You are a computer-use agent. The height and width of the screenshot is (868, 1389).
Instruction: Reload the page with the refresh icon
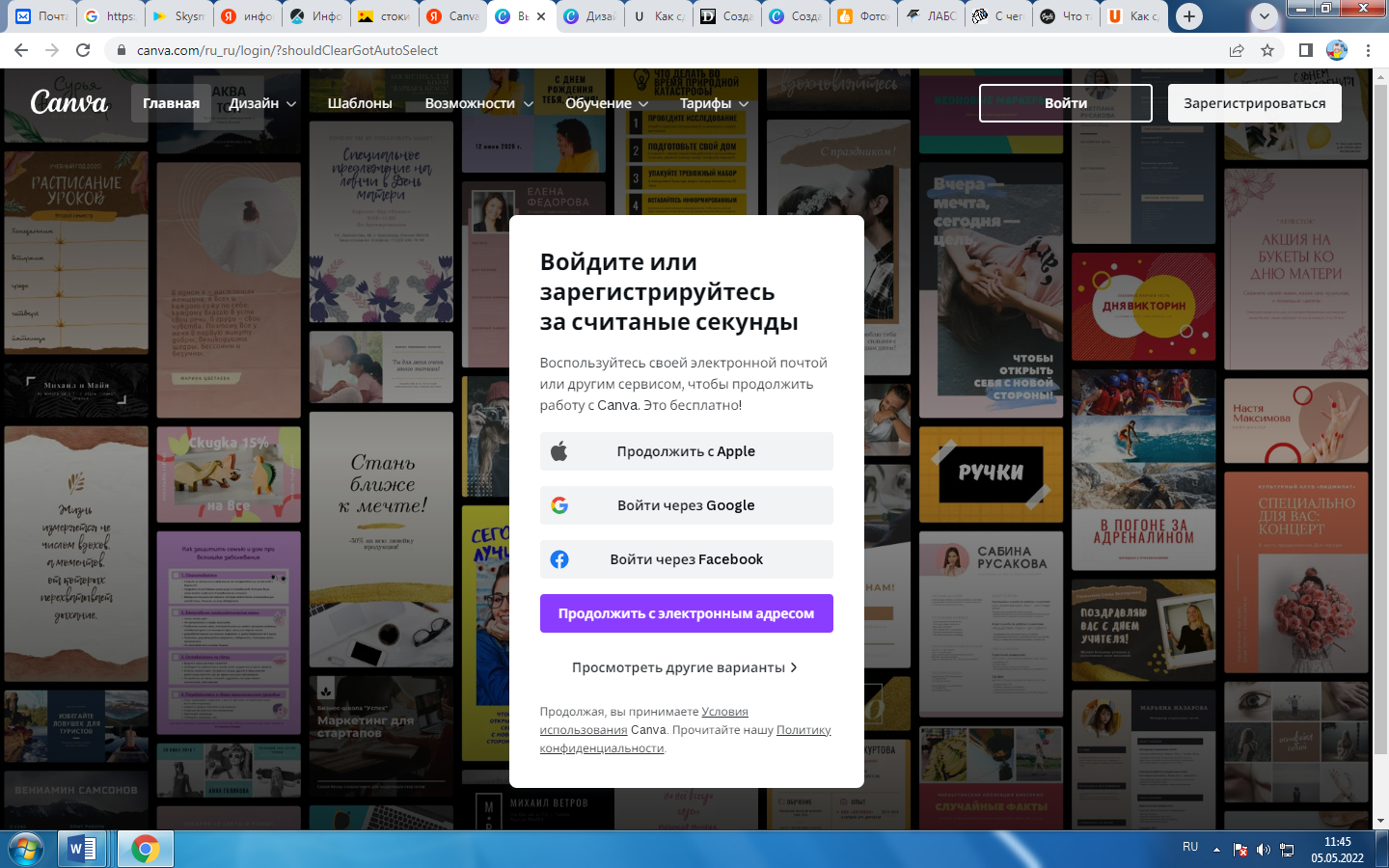point(83,50)
